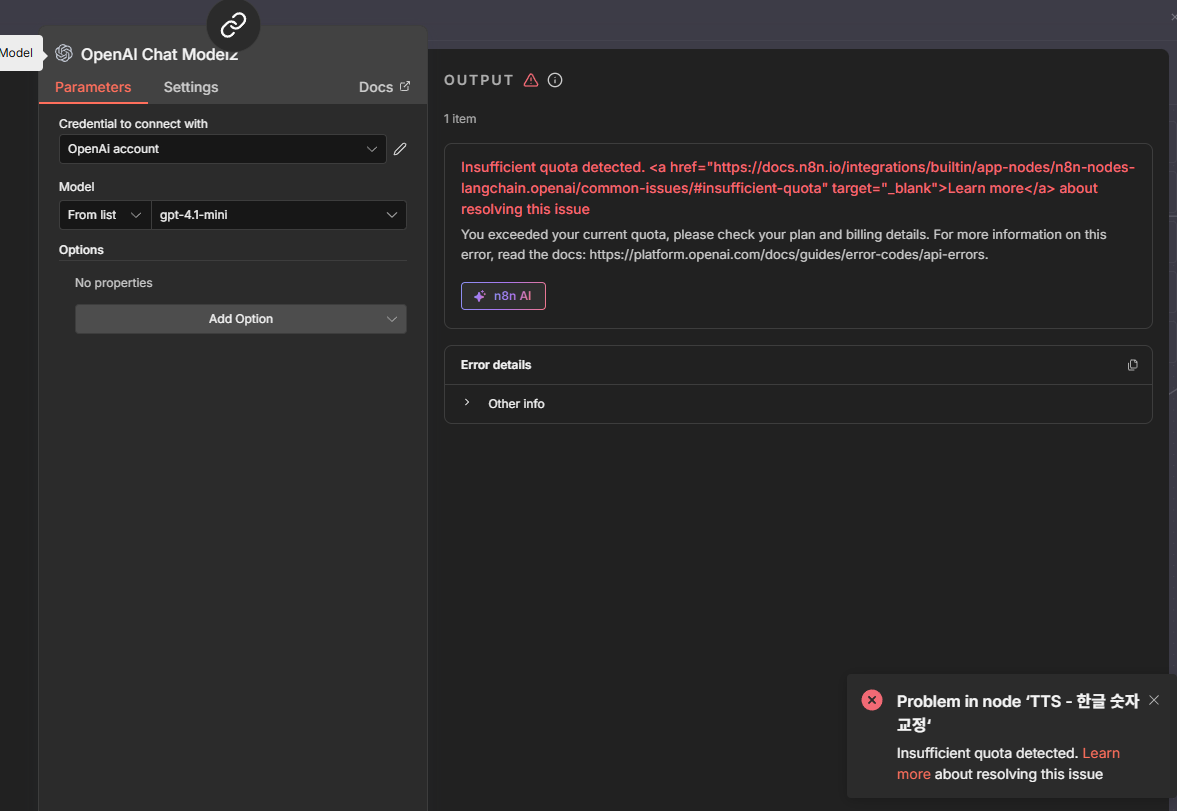Screen dimensions: 1177x811
Task: Open the gpt-4.1-mini model dropdown
Action: click(278, 215)
